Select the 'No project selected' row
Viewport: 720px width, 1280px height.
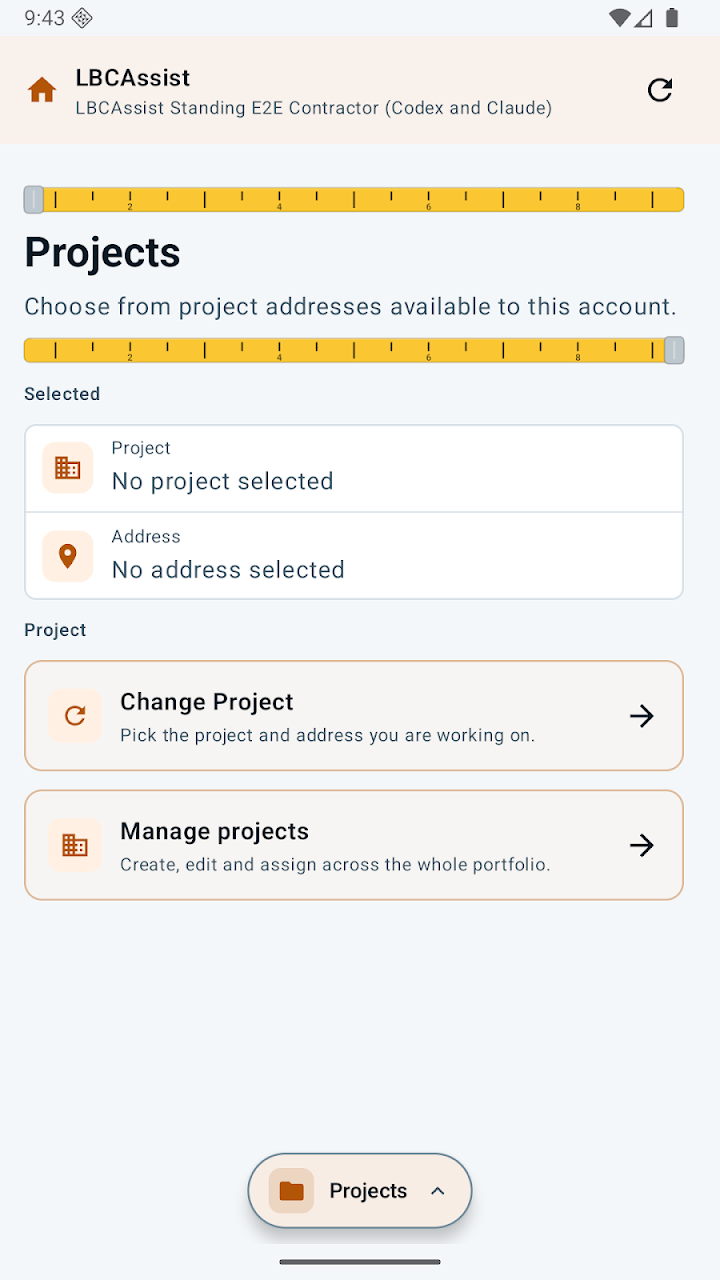(x=354, y=469)
